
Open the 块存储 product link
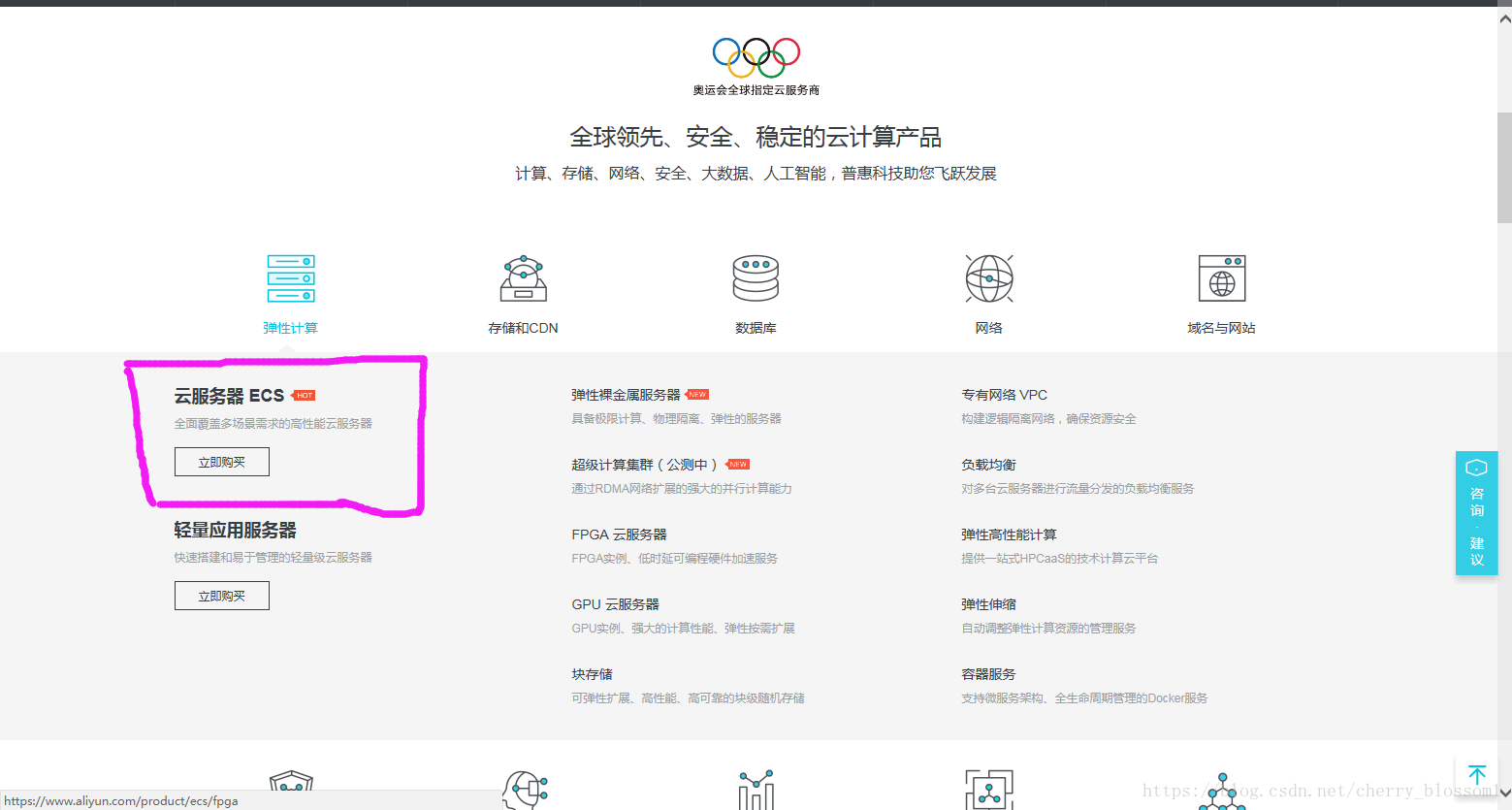pyautogui.click(x=593, y=674)
